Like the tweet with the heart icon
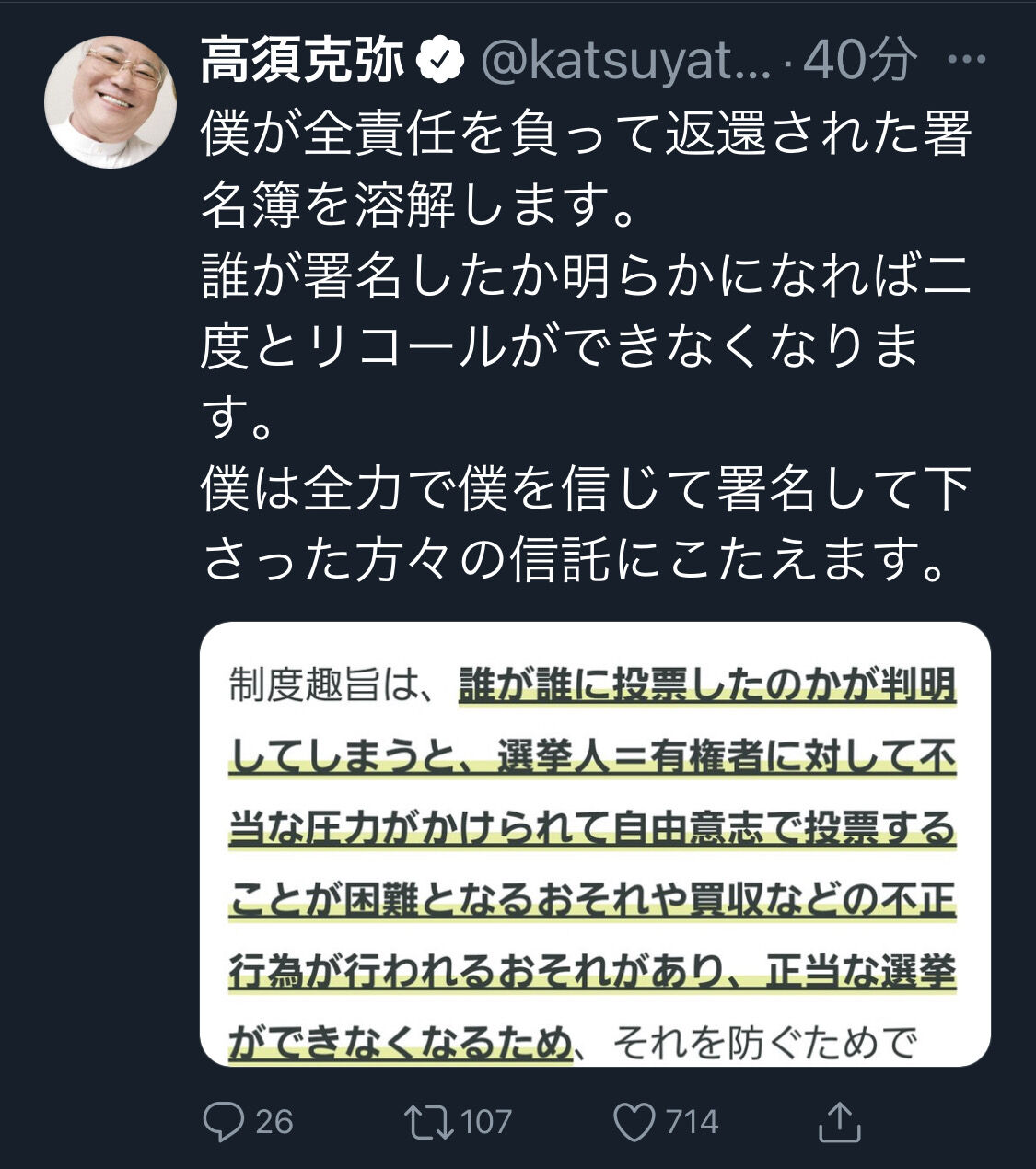1036x1169 pixels. [634, 1122]
